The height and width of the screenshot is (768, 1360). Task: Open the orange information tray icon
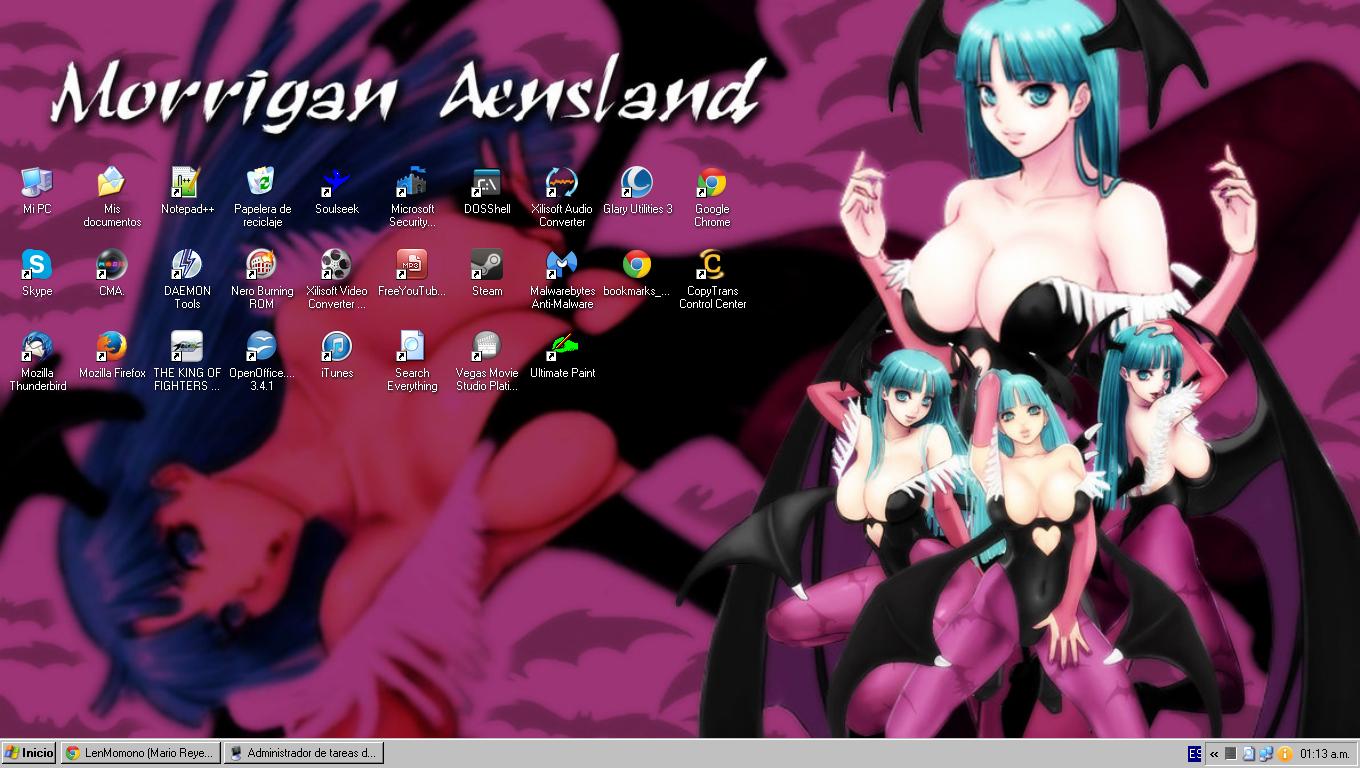[1284, 754]
